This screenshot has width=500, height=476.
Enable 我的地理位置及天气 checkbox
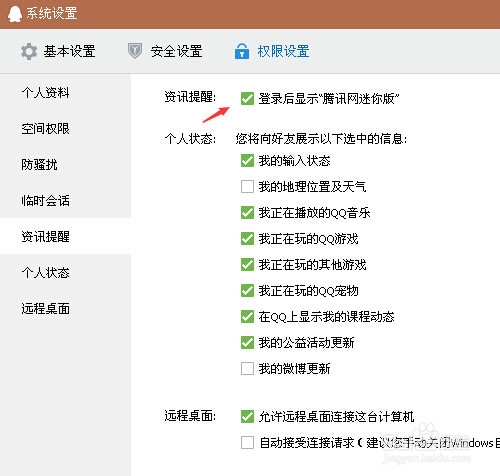(x=247, y=187)
